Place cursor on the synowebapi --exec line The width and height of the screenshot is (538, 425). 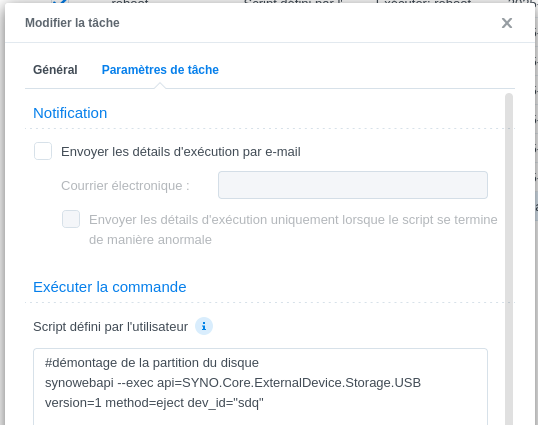pyautogui.click(x=233, y=383)
